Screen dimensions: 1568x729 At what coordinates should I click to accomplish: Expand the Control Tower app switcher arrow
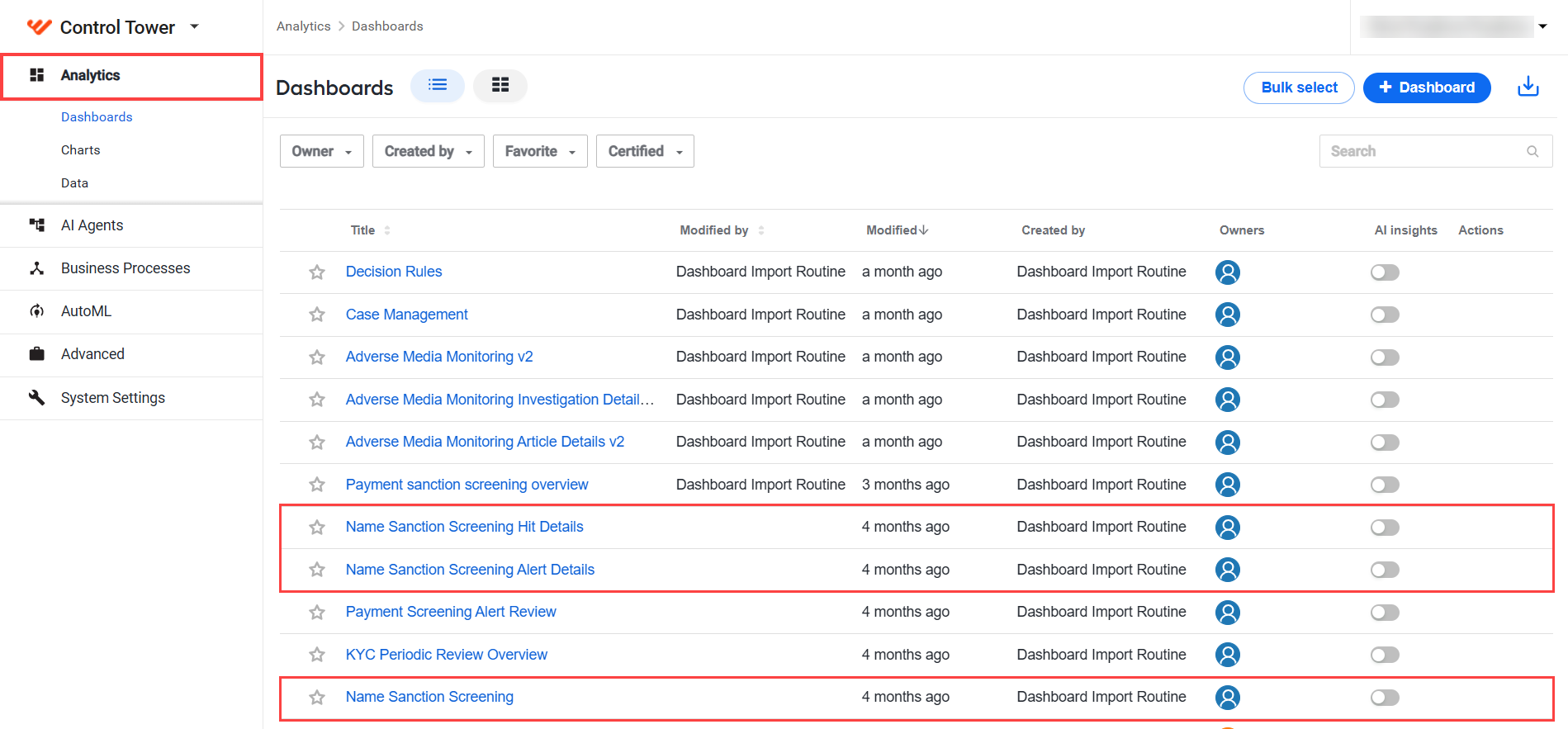point(195,26)
